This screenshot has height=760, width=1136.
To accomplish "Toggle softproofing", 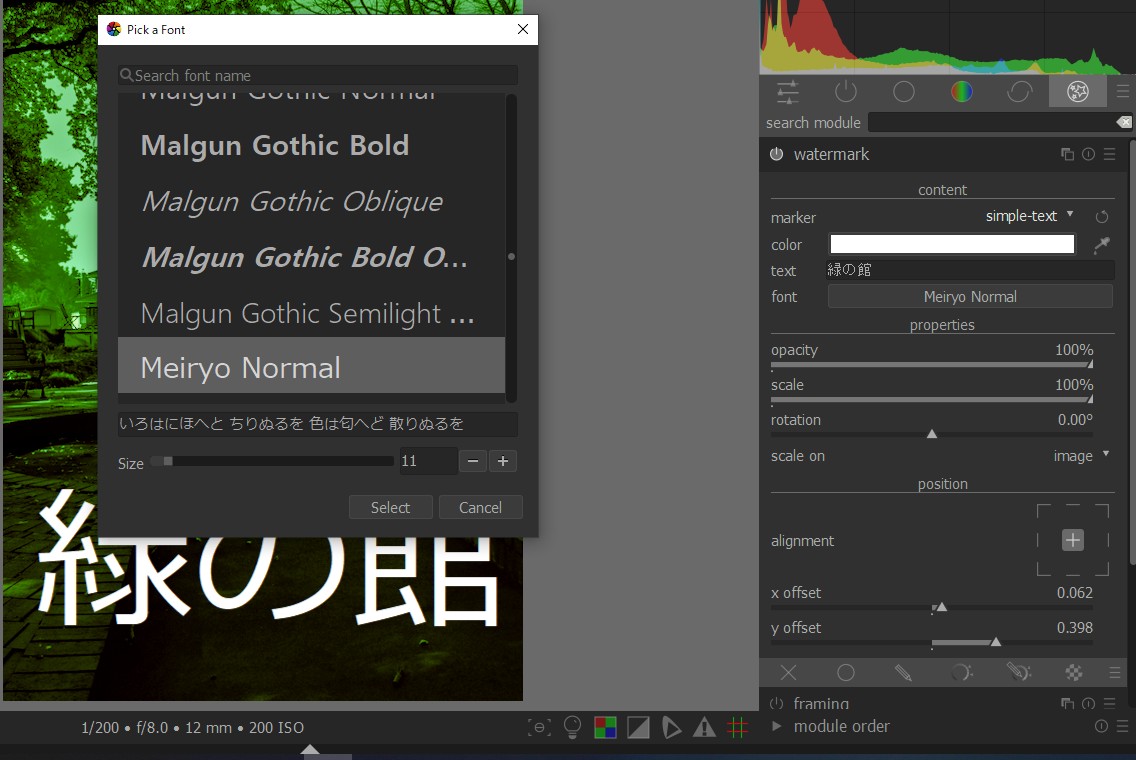I will tap(672, 727).
